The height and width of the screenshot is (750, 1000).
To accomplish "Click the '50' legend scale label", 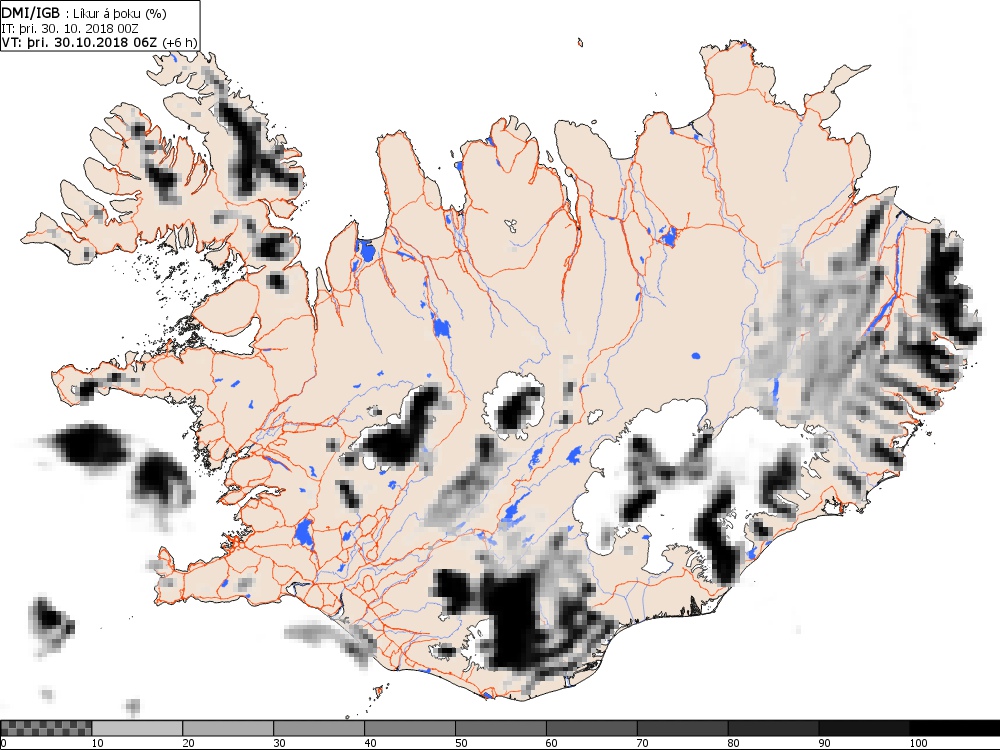I will [461, 743].
